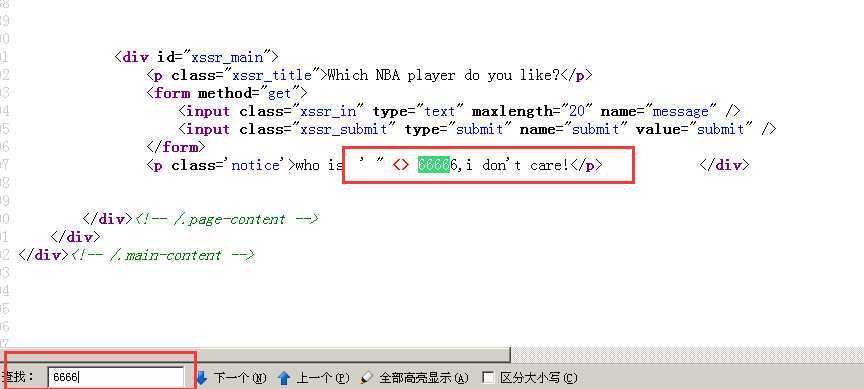Enable the 区分大小写 match case checkbox
This screenshot has width=864, height=389.
488,378
